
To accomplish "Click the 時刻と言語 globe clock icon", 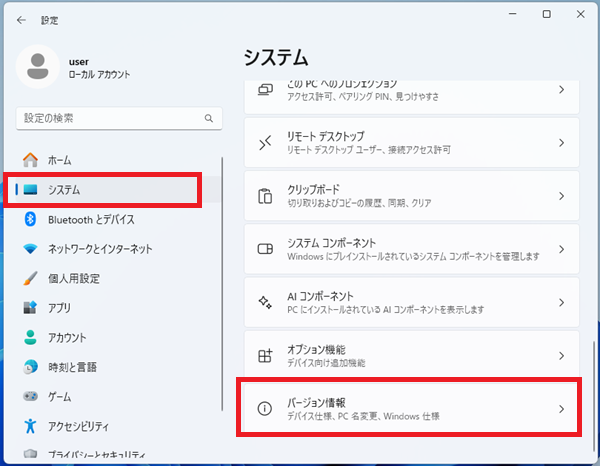I will coord(30,367).
